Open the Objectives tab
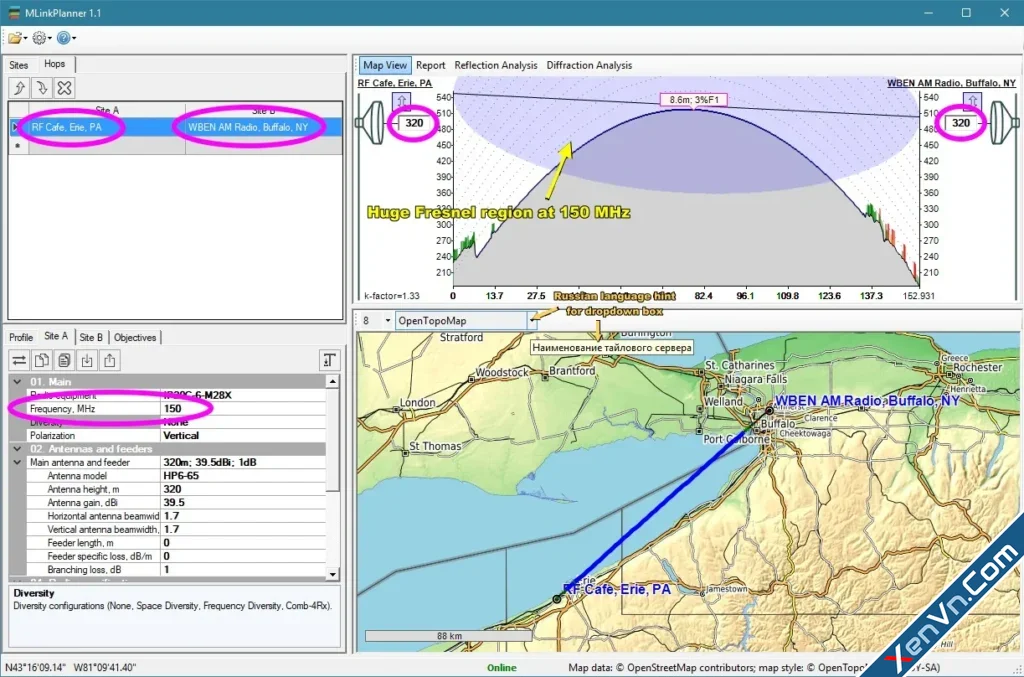This screenshot has width=1024, height=677. pos(135,338)
